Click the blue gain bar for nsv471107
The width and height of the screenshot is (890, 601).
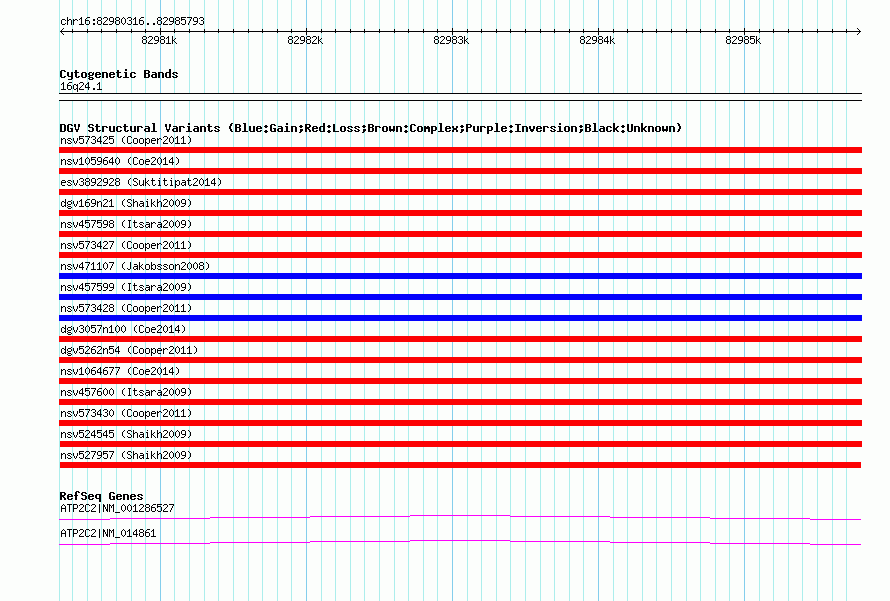pyautogui.click(x=460, y=276)
